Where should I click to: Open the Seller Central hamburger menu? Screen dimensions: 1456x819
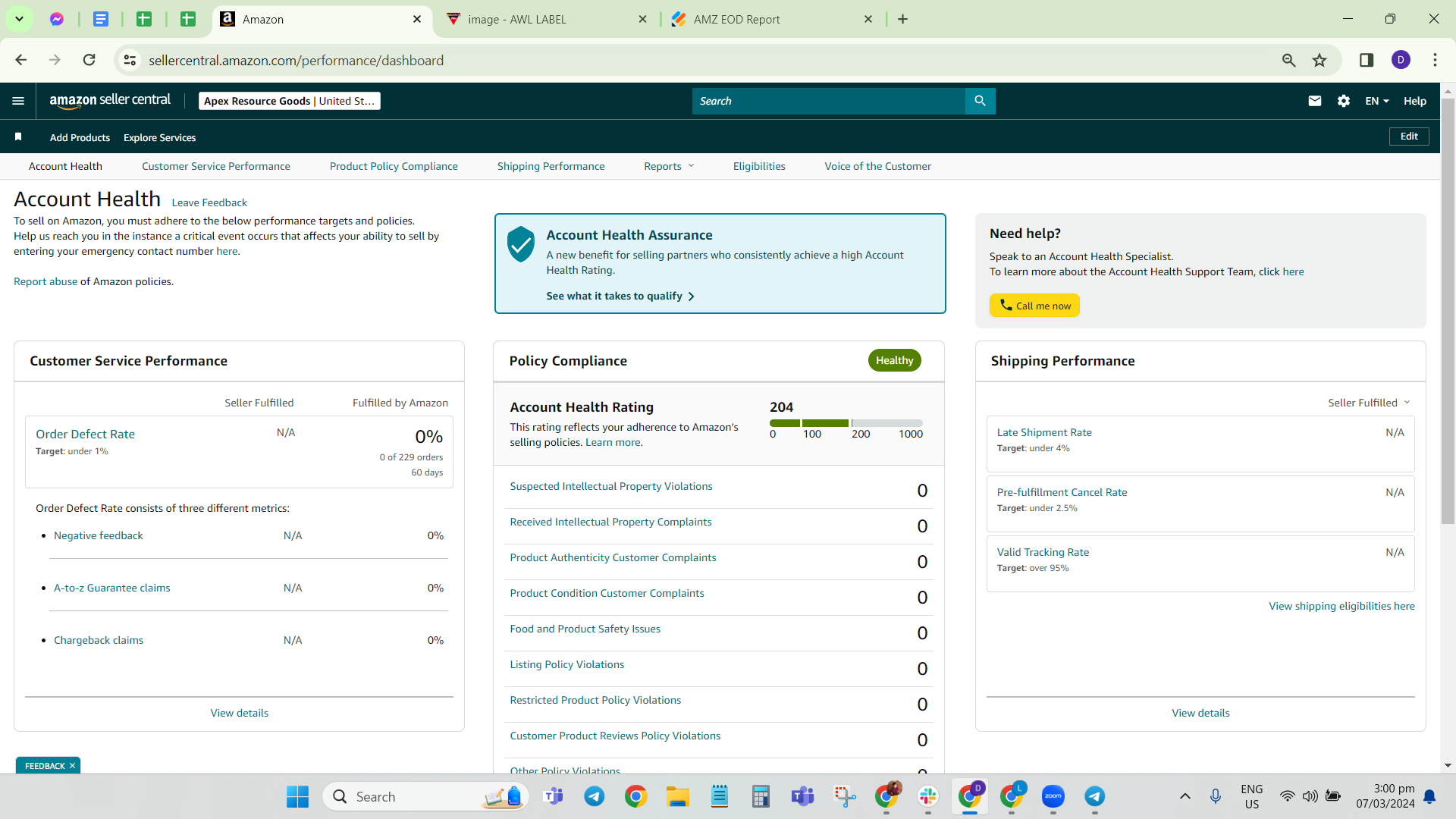pyautogui.click(x=18, y=101)
